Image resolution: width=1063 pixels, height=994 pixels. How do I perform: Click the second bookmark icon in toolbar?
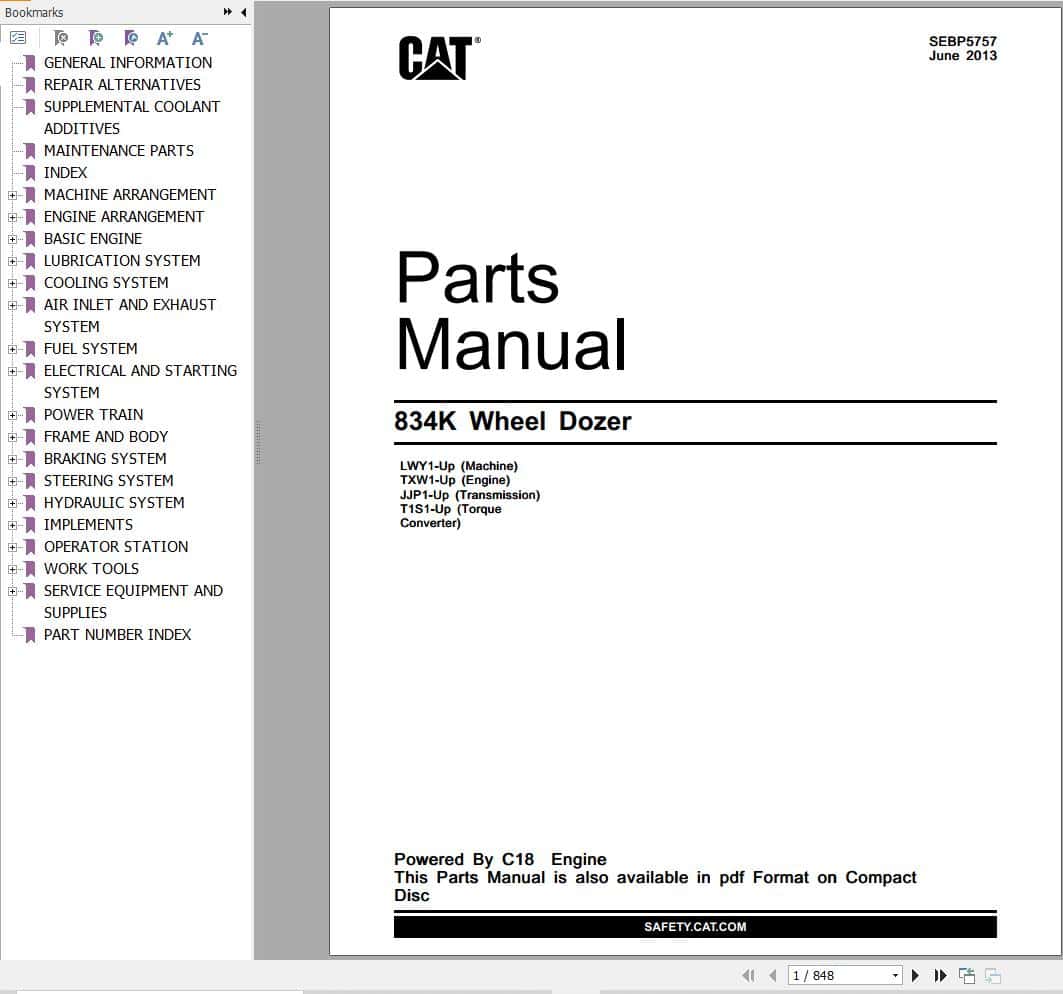pos(96,38)
